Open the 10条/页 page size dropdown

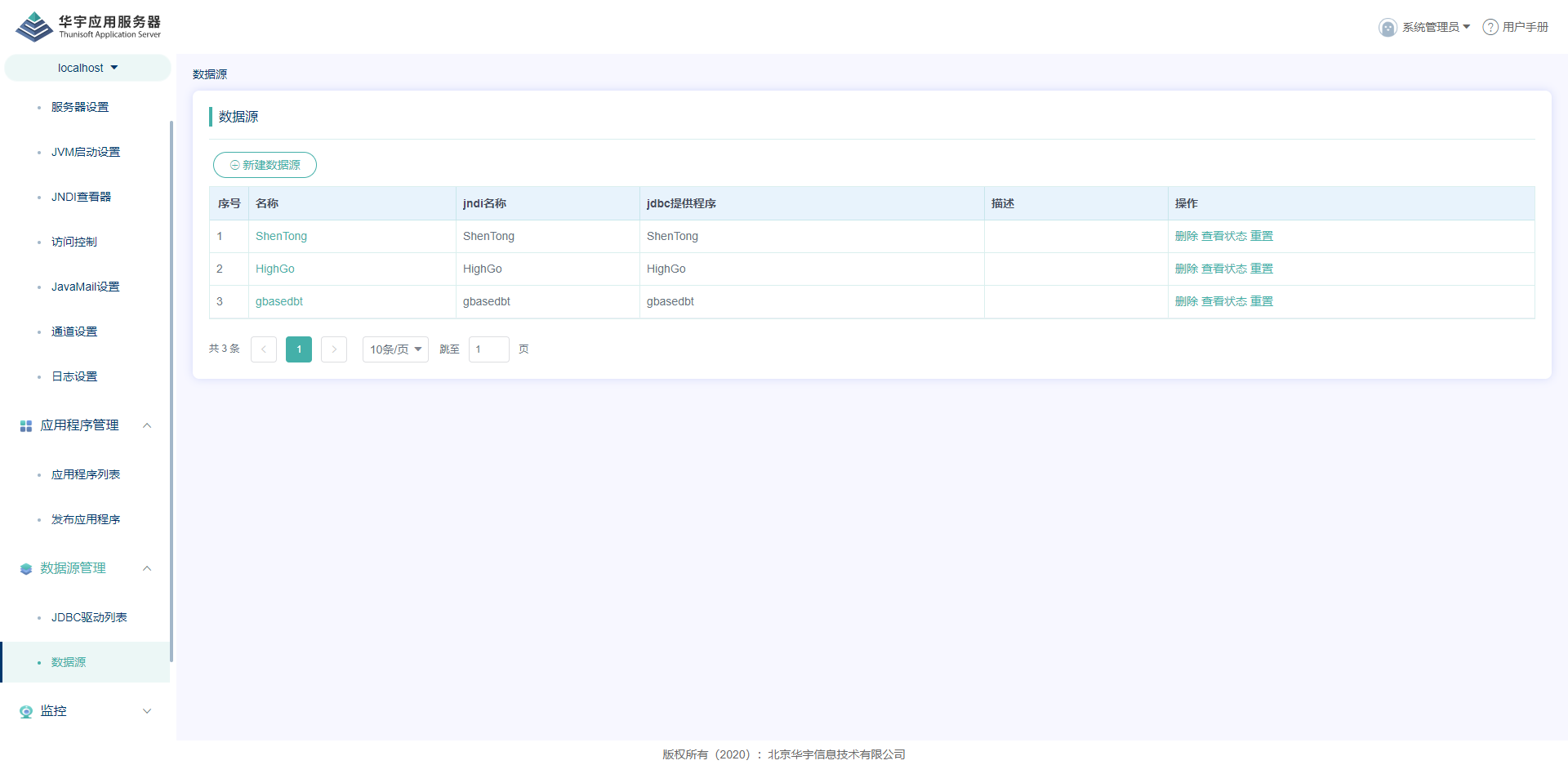click(395, 349)
